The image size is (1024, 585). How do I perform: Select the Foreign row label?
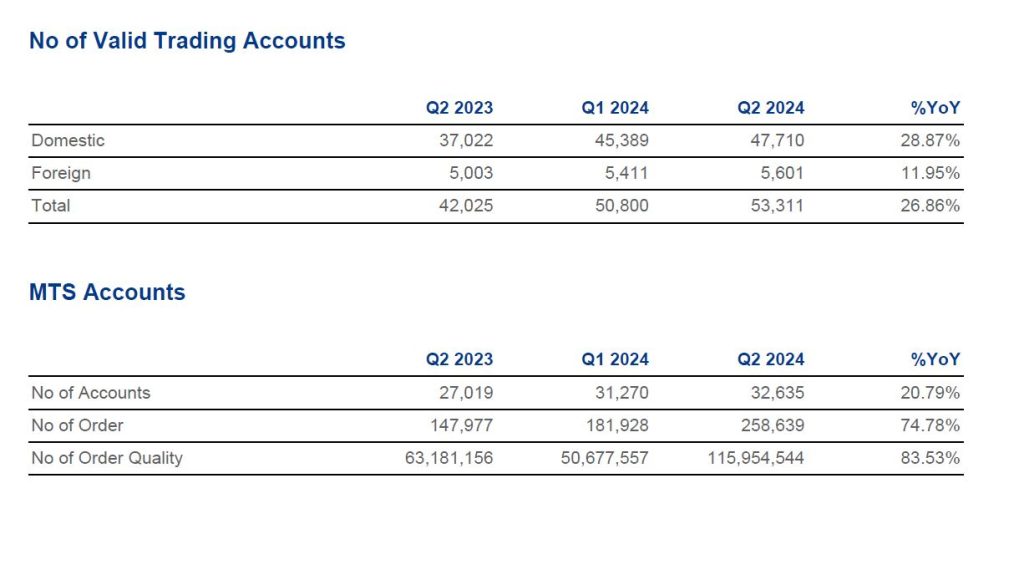(61, 173)
